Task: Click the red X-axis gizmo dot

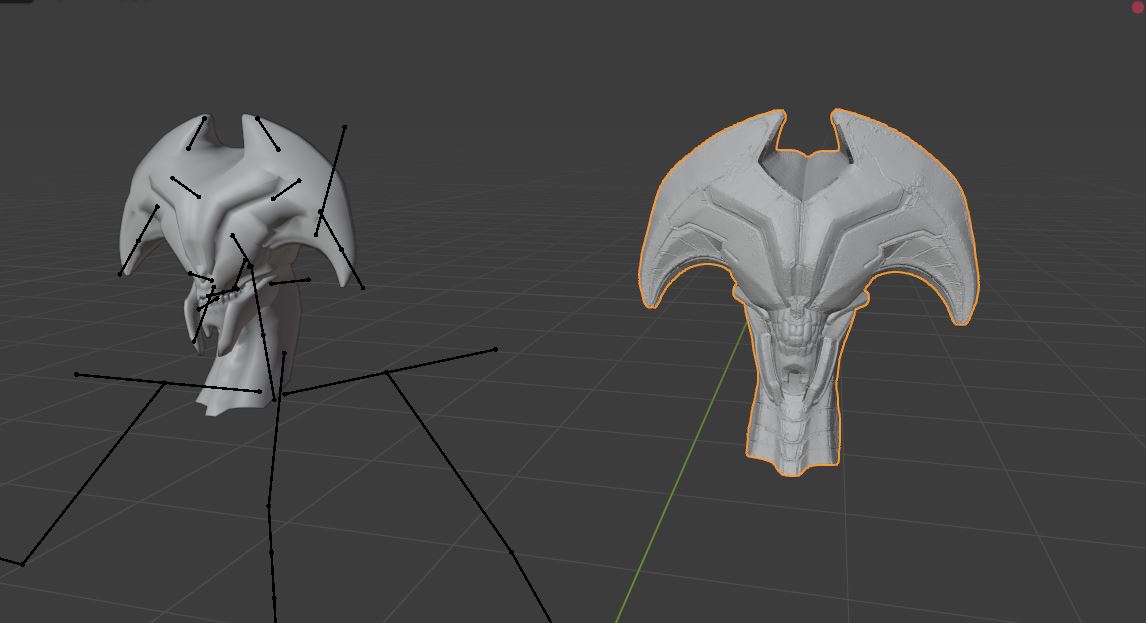Action: click(x=1138, y=5)
